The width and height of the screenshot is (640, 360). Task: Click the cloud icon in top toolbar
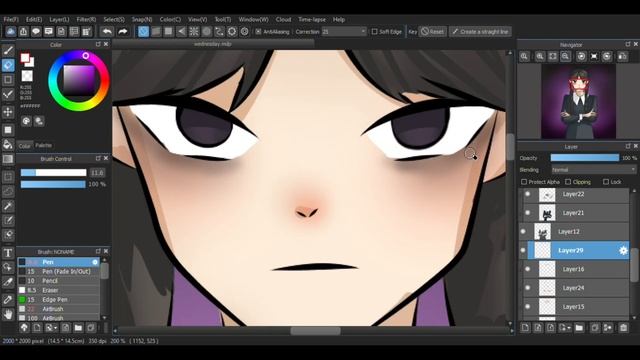(11, 31)
